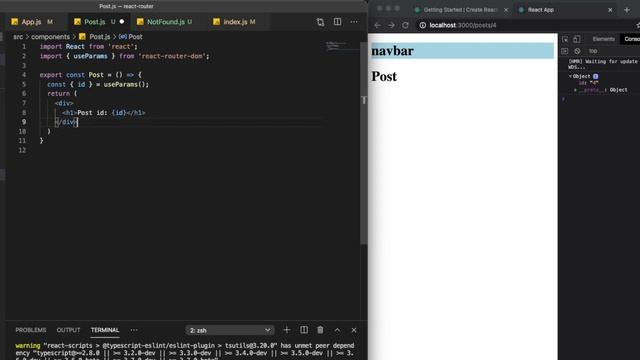This screenshot has width=640, height=360.
Task: Click the '[HMR] Waiting for update' log message
Action: tap(603, 64)
